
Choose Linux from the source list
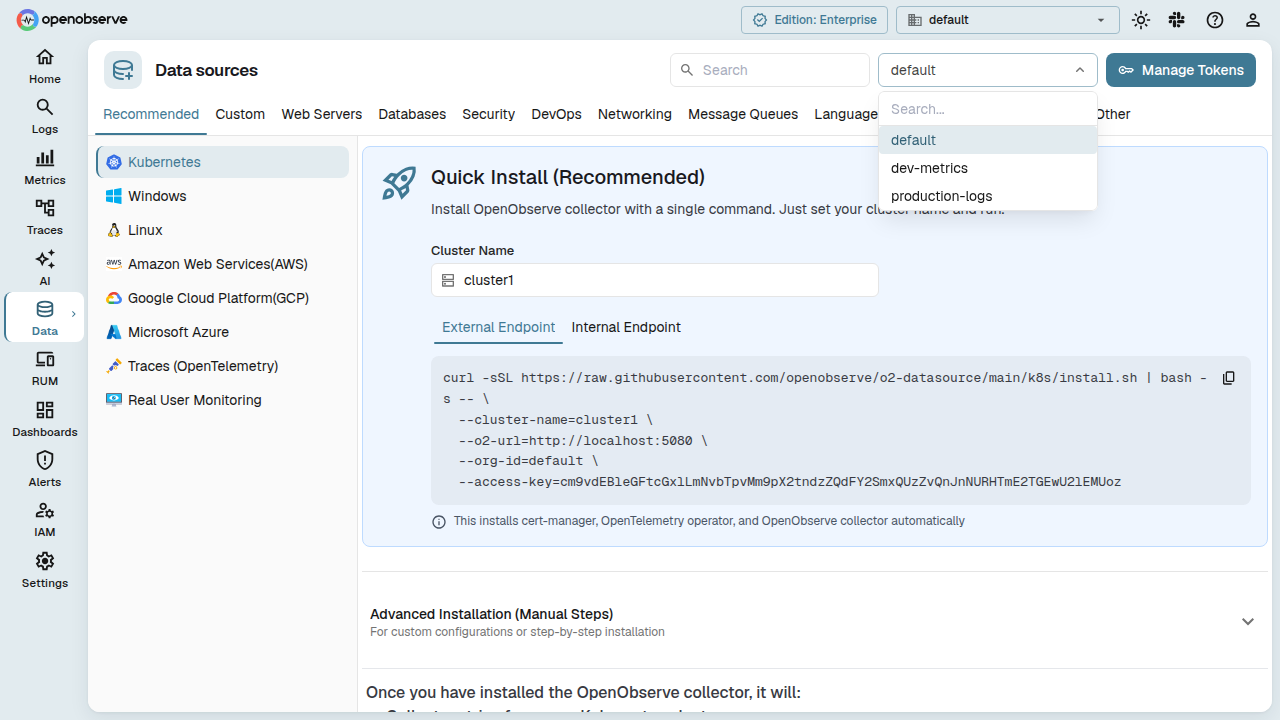point(222,230)
